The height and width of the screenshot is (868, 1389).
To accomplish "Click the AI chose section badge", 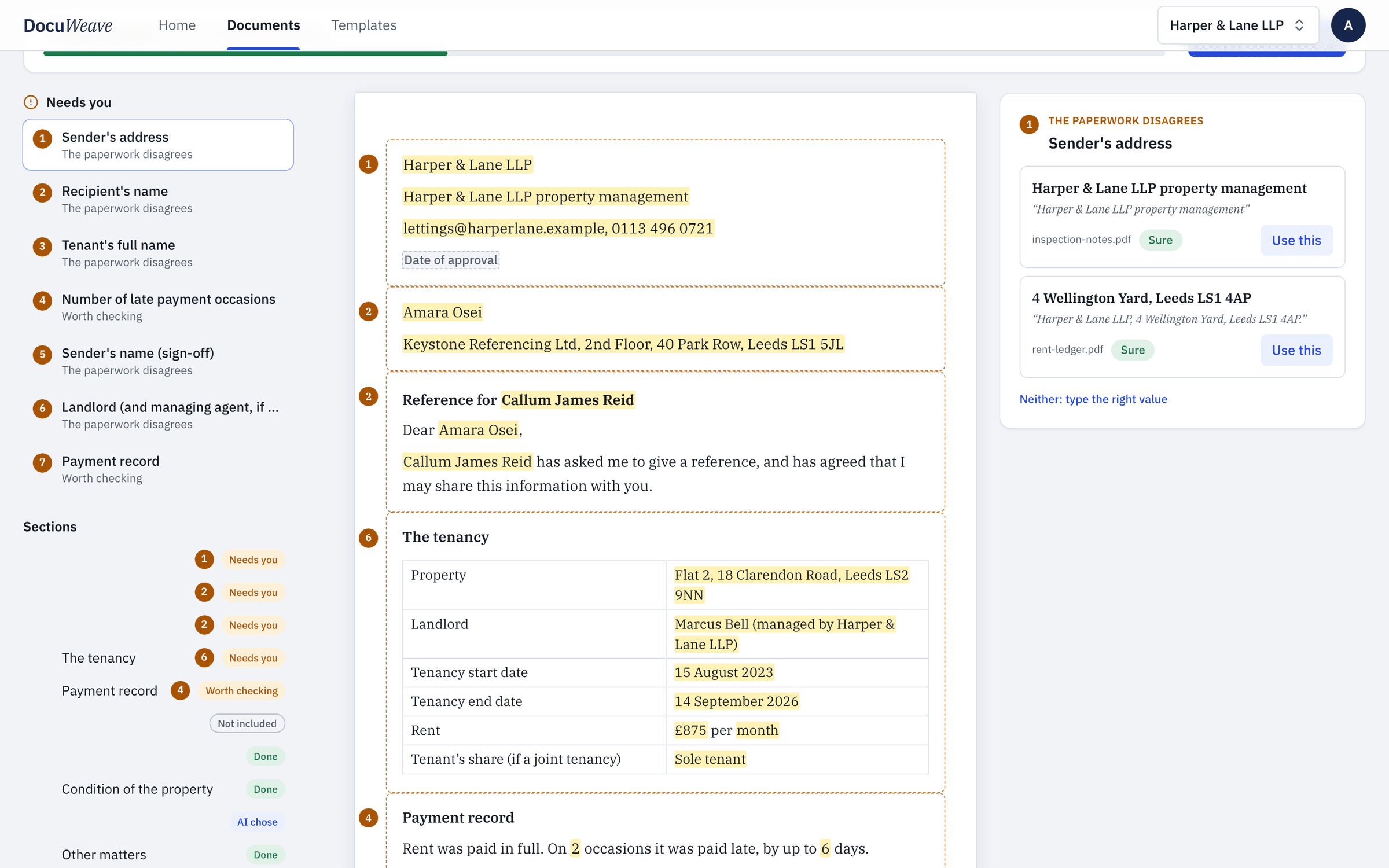I will tap(257, 822).
